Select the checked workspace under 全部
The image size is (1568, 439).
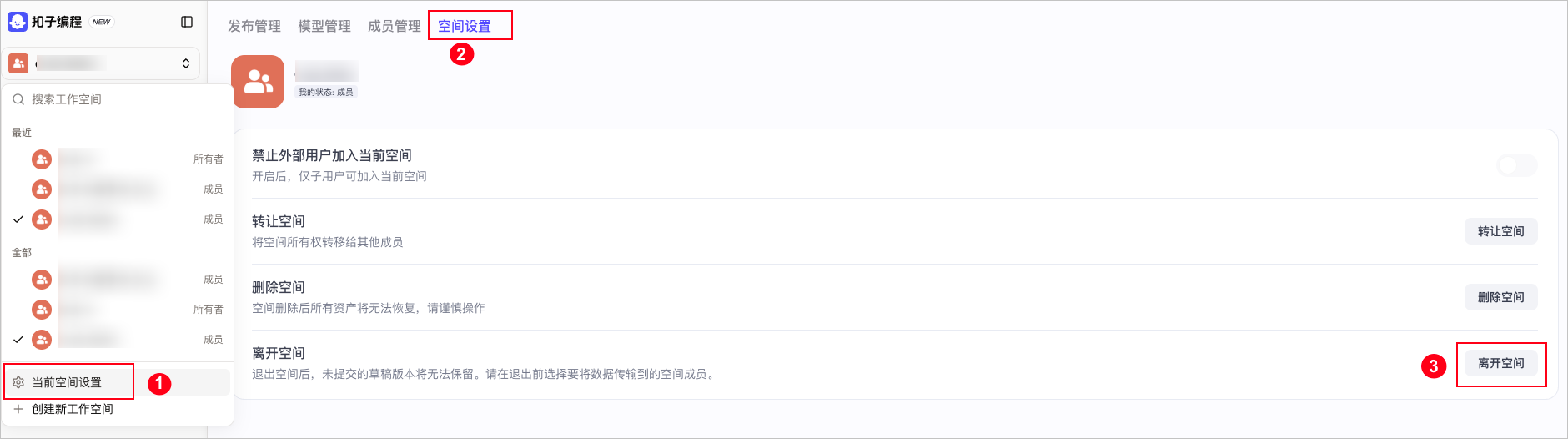click(x=118, y=340)
